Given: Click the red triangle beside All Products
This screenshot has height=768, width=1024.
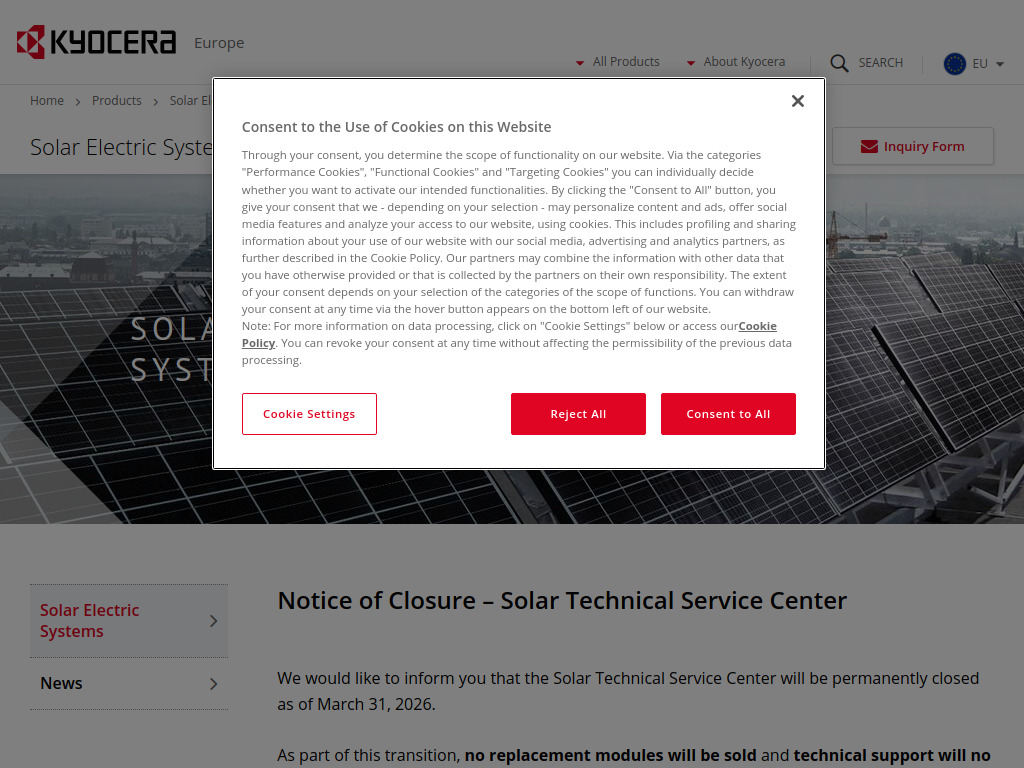Looking at the screenshot, I should (580, 62).
